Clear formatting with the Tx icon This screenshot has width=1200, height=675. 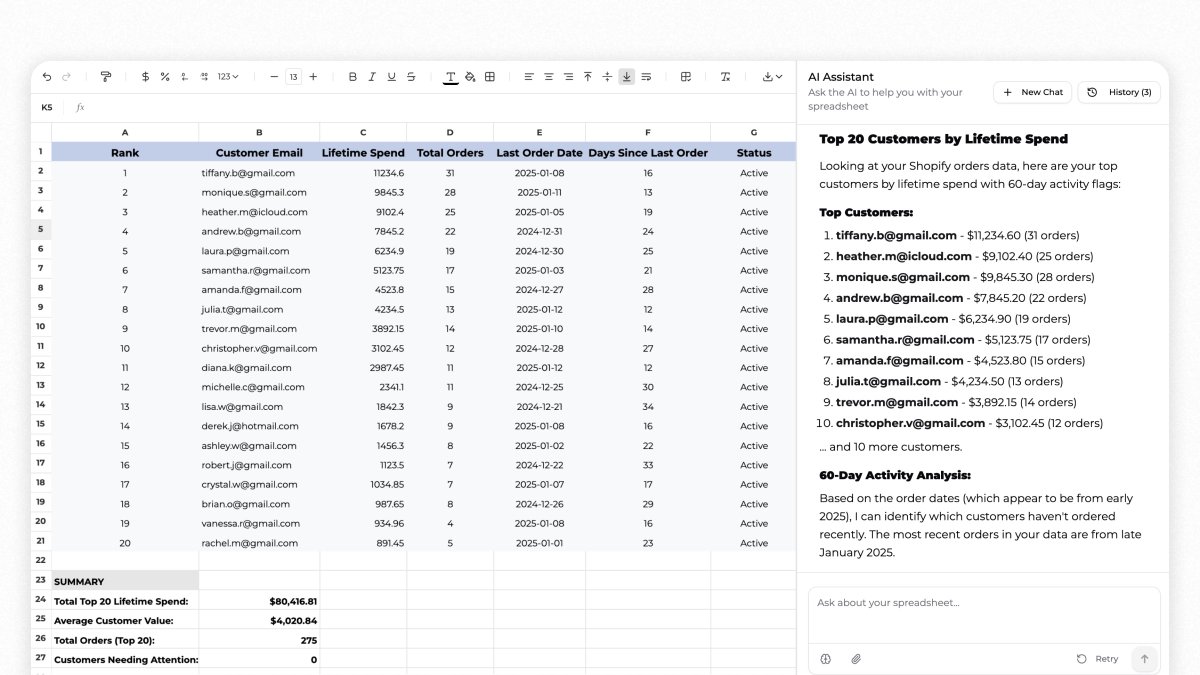click(725, 77)
